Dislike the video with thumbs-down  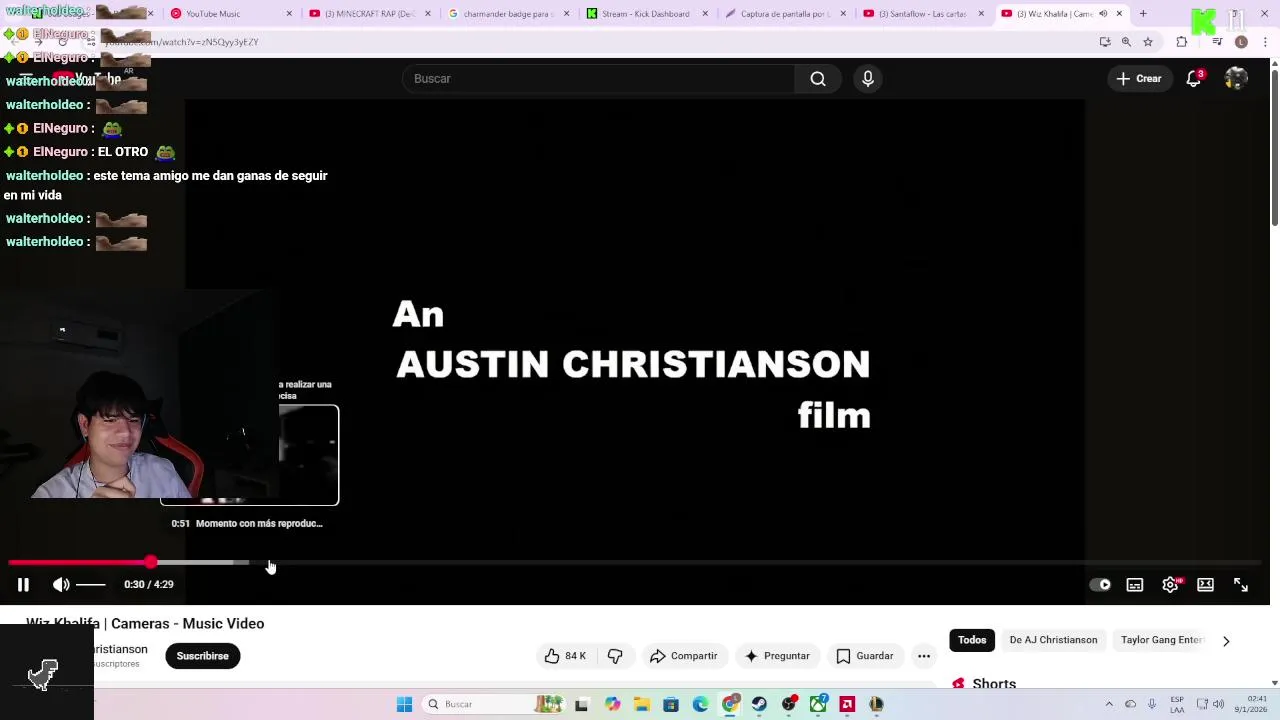[615, 656]
